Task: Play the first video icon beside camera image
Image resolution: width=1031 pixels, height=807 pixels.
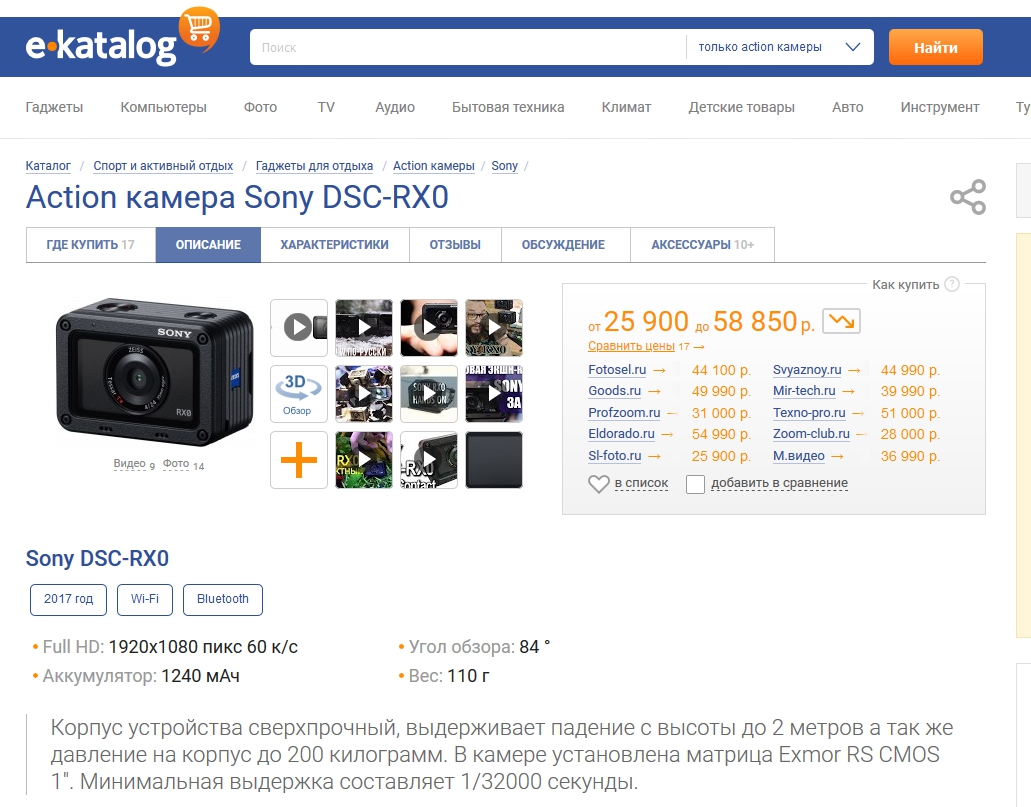Action: click(298, 327)
